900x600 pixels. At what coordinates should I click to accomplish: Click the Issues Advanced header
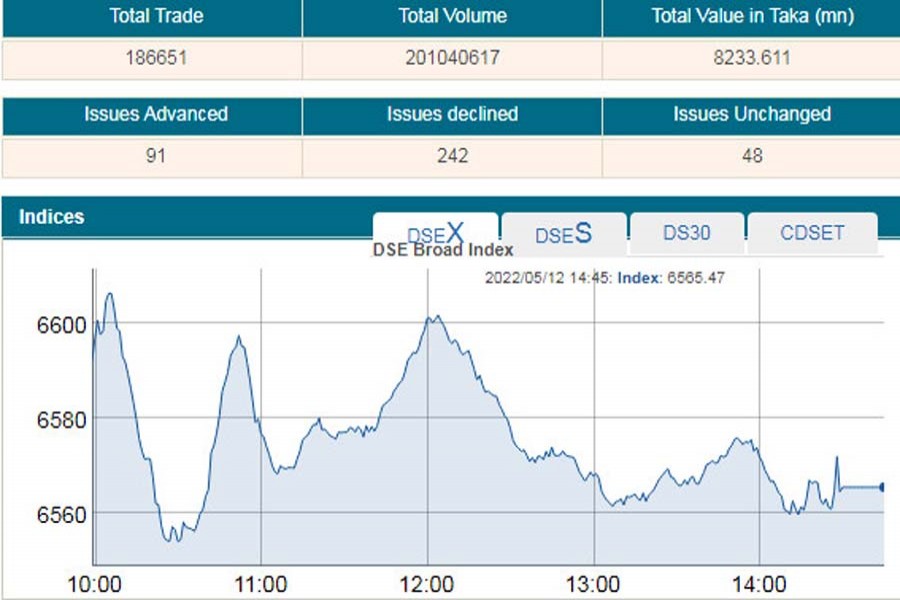(x=155, y=114)
